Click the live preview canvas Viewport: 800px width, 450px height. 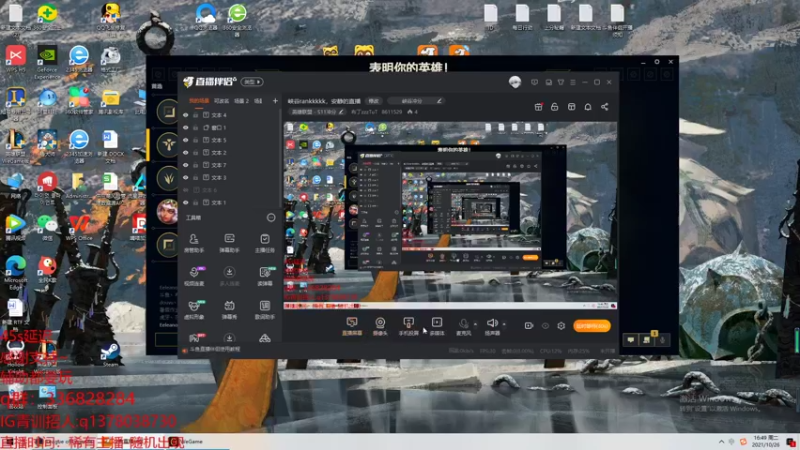(x=451, y=215)
